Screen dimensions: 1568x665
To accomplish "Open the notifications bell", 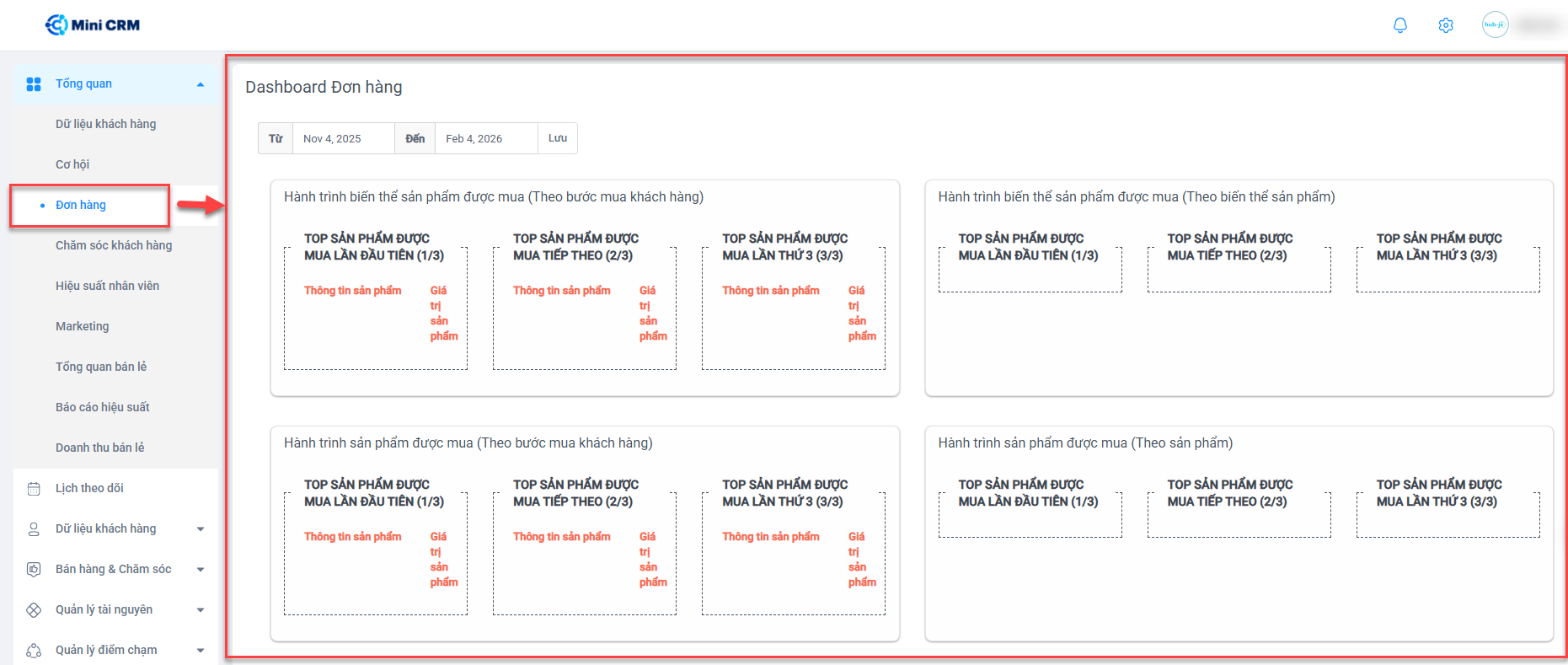I will click(1400, 25).
